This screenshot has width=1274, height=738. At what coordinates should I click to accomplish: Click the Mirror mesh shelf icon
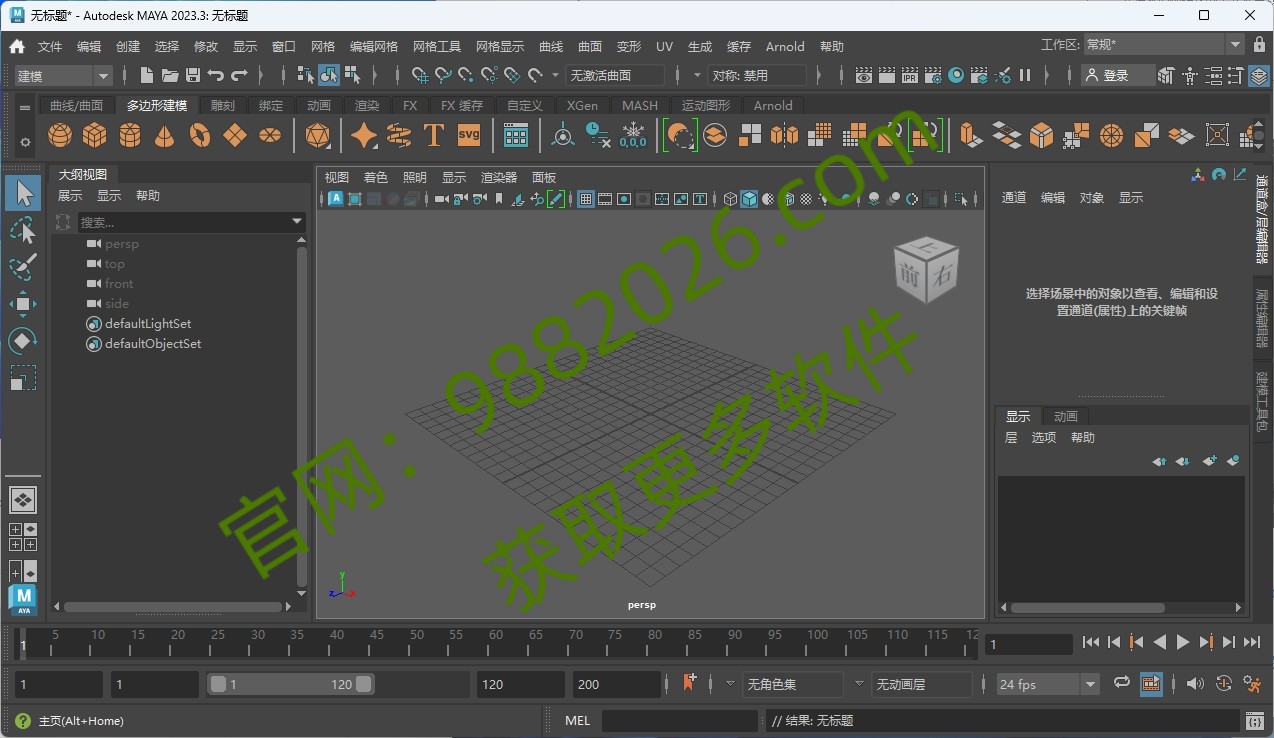pos(785,135)
